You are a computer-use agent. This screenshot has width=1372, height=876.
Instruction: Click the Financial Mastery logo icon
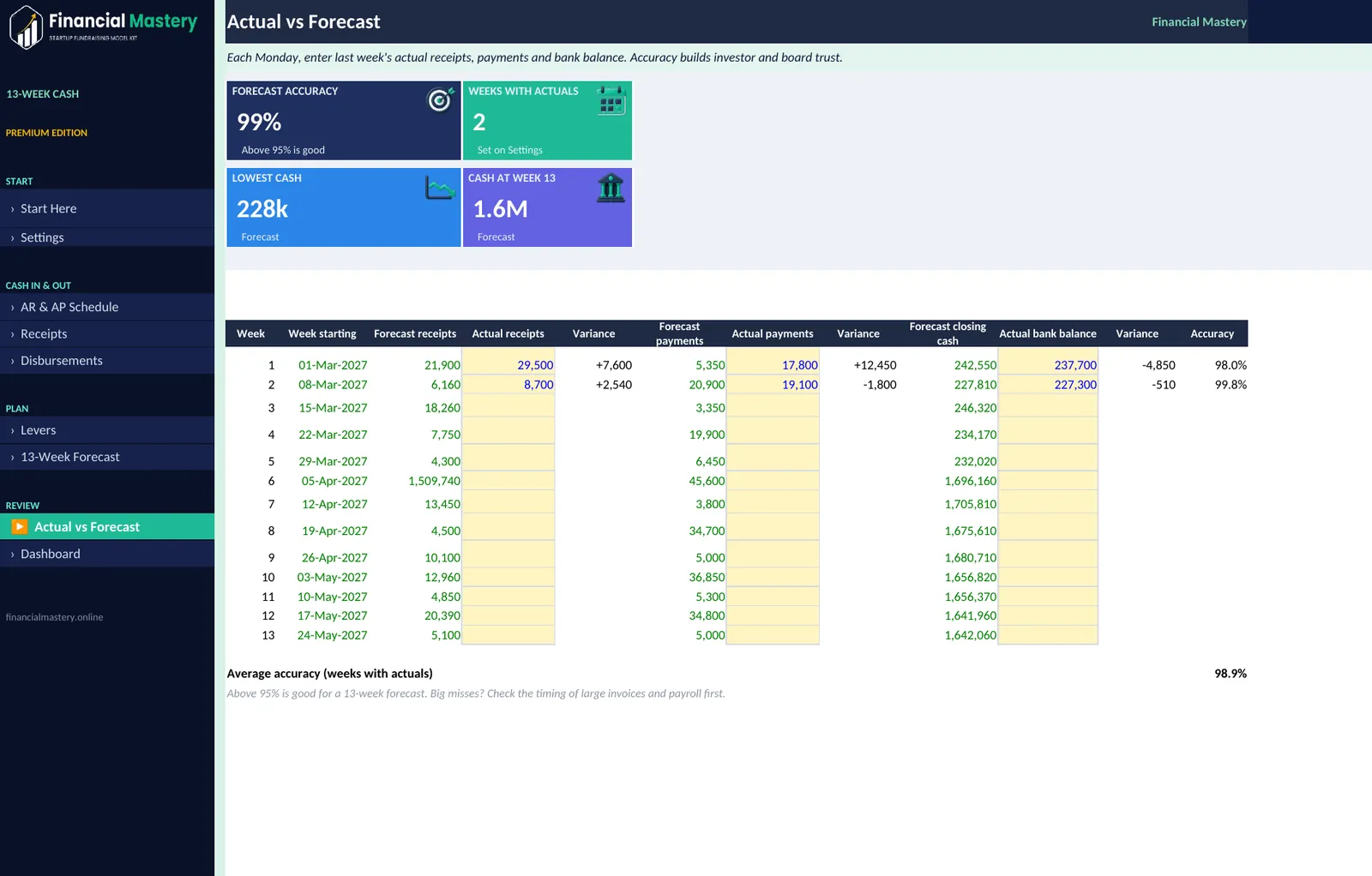coord(26,27)
